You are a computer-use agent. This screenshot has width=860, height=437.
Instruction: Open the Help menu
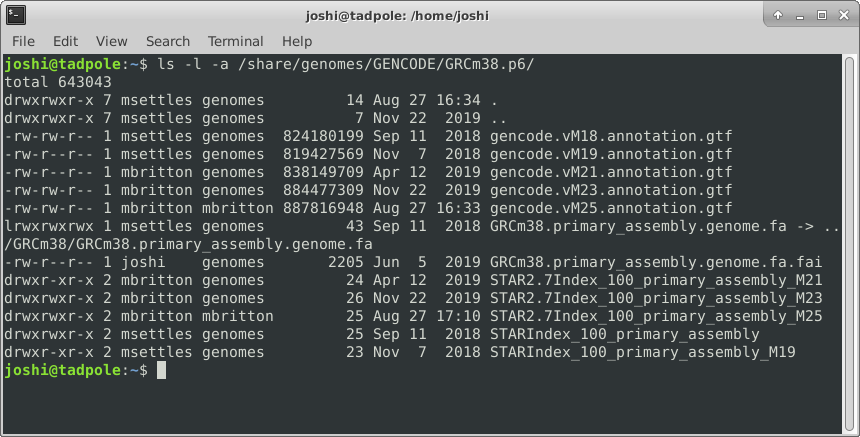coord(297,41)
